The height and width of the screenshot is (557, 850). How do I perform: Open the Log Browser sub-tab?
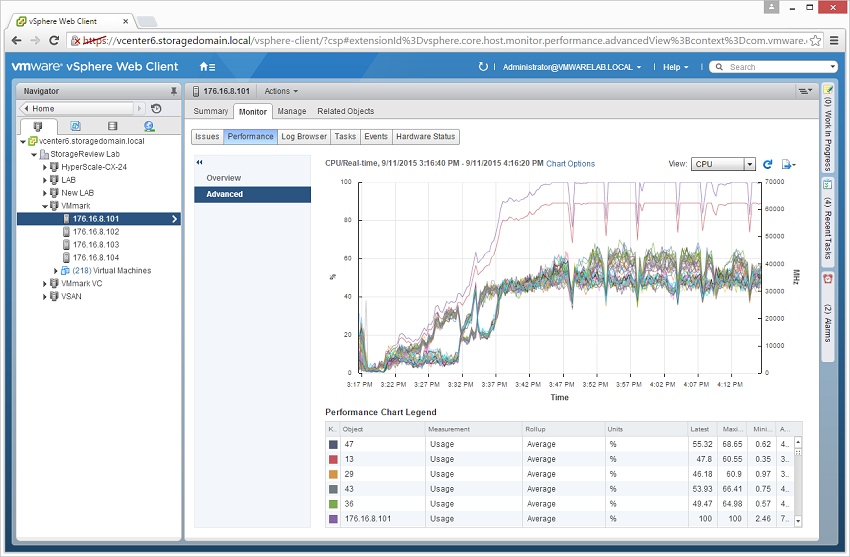[304, 137]
